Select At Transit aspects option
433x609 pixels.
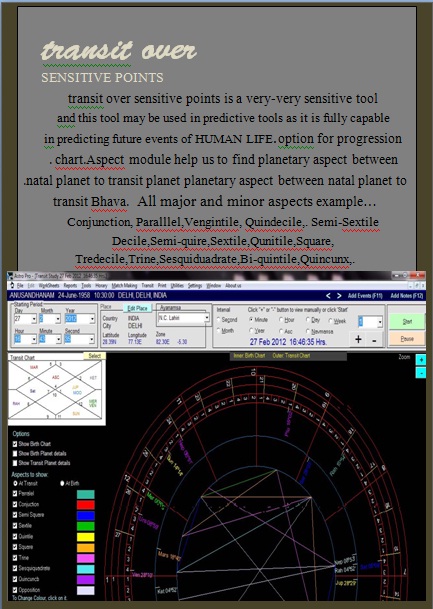15,484
